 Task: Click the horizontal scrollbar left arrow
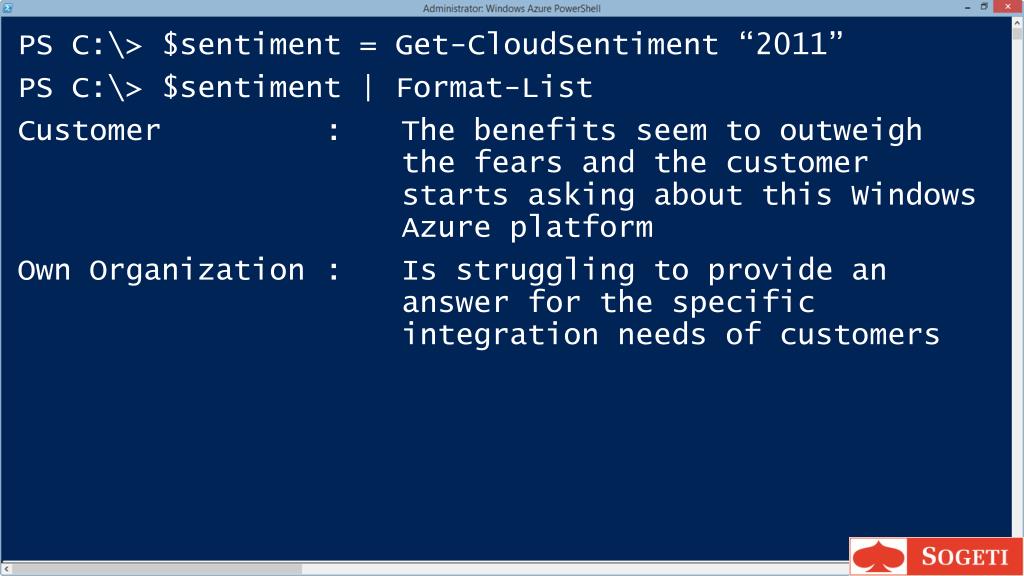6,569
